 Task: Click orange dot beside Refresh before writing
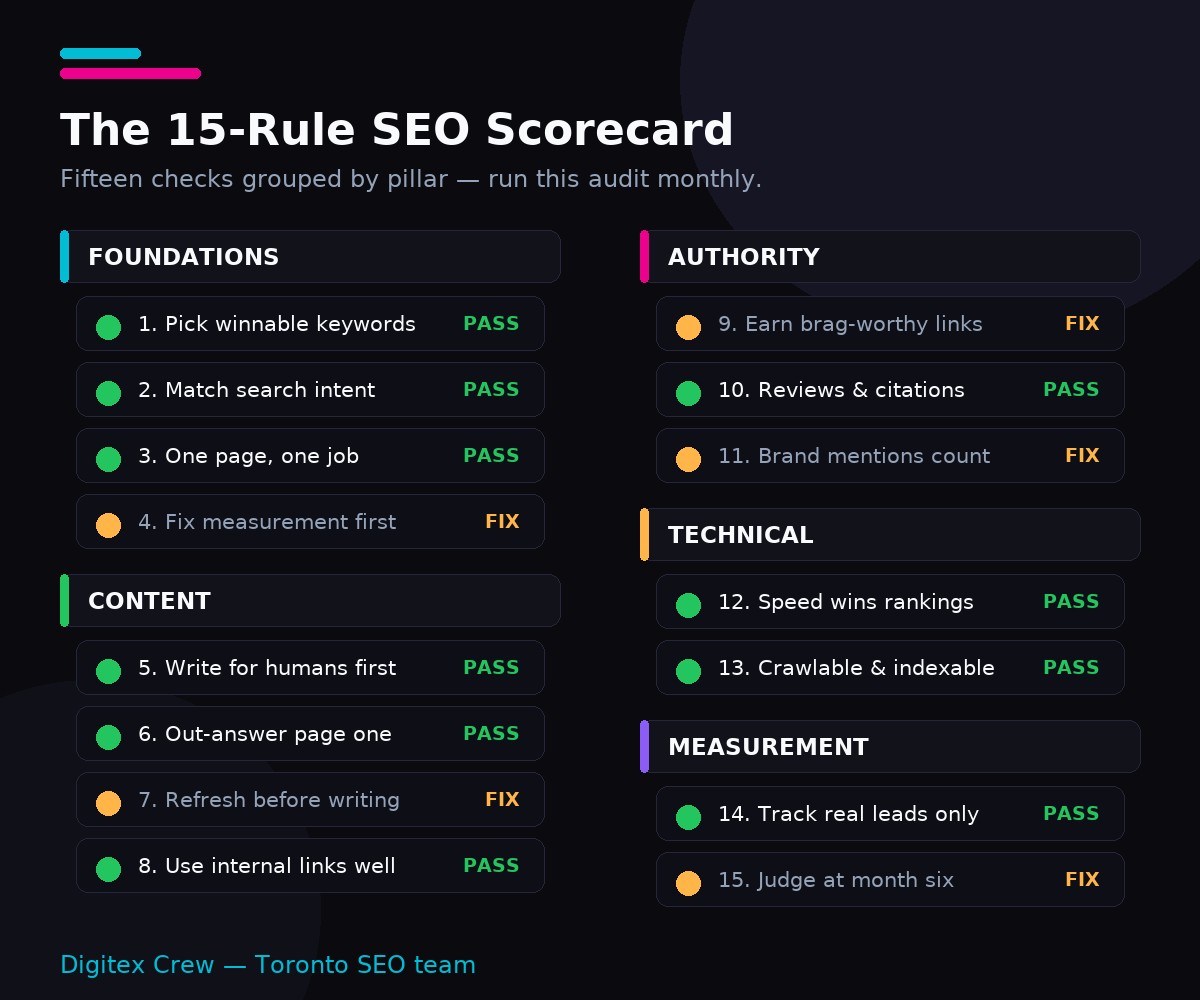[108, 803]
